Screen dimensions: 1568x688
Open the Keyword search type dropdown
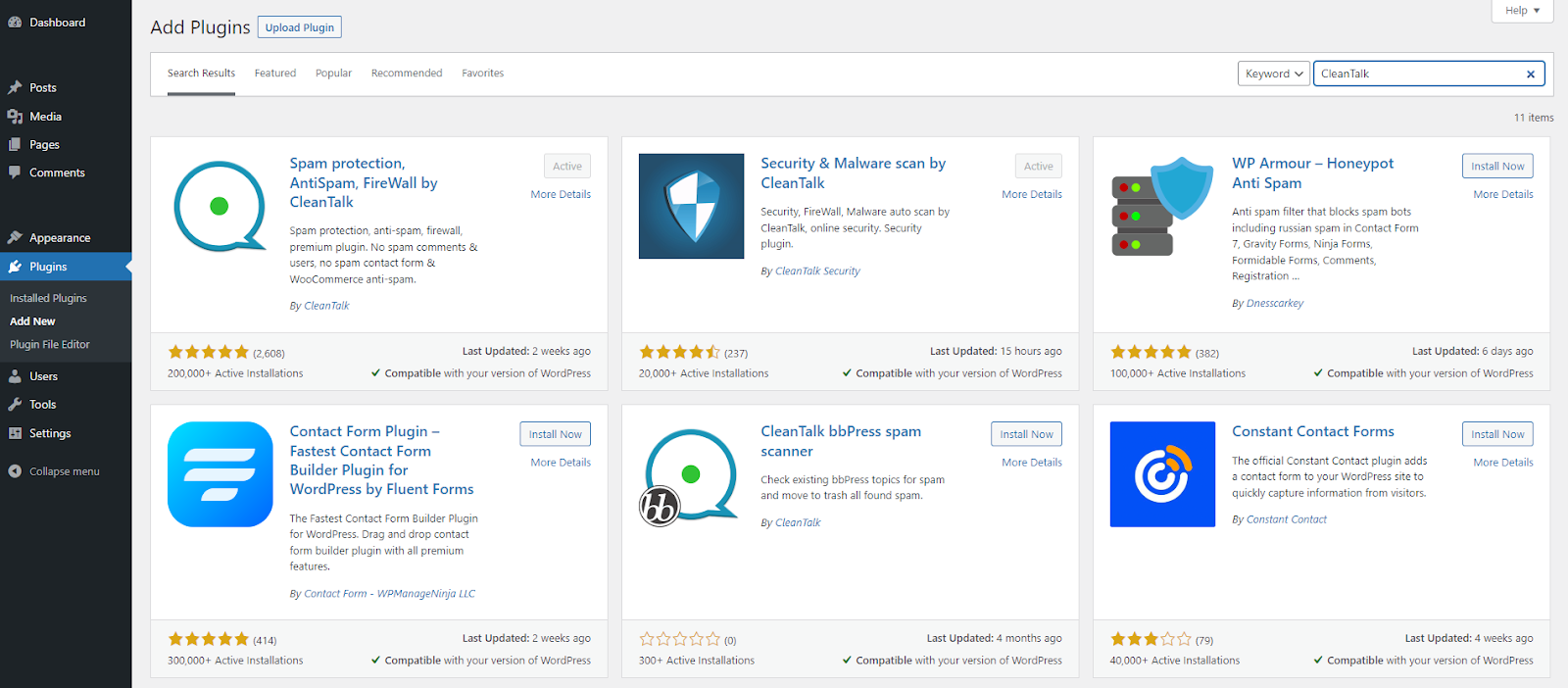pos(1274,74)
